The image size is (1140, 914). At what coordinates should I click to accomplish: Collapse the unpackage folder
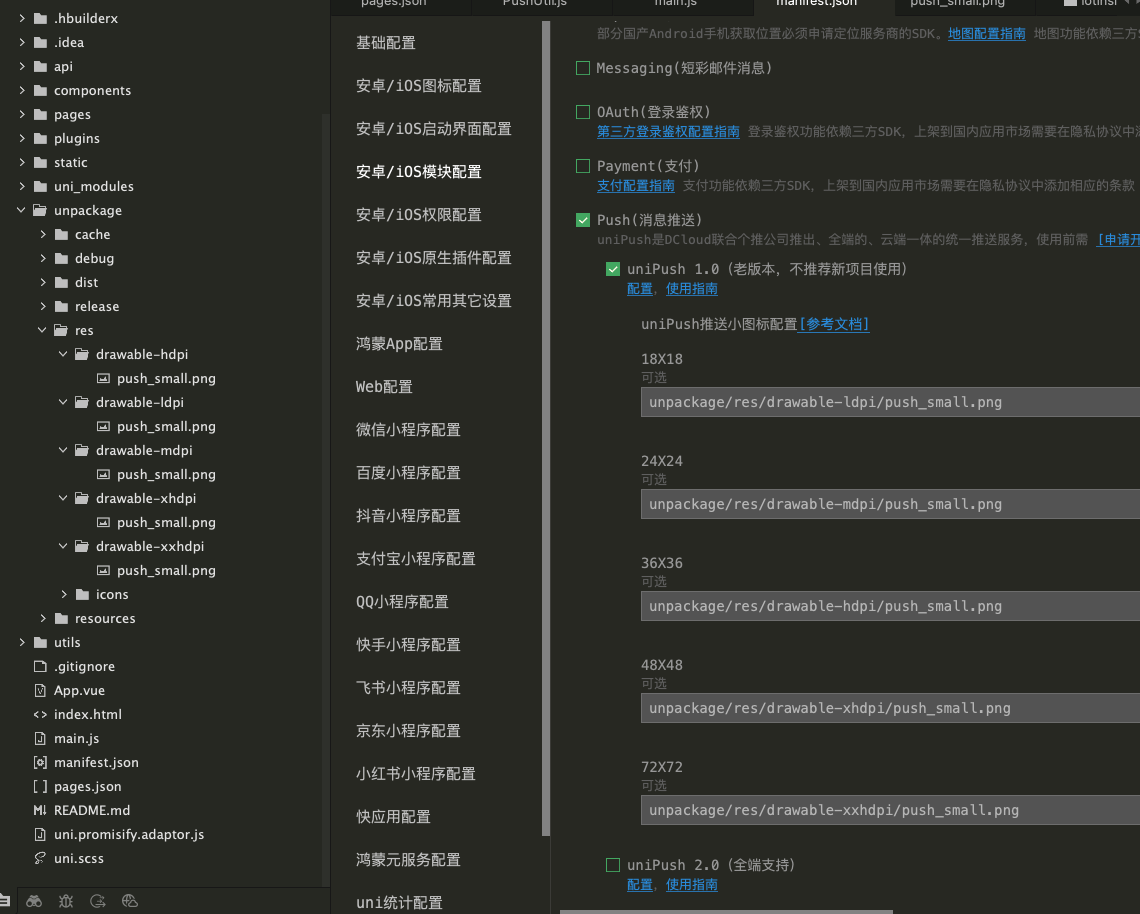22,210
